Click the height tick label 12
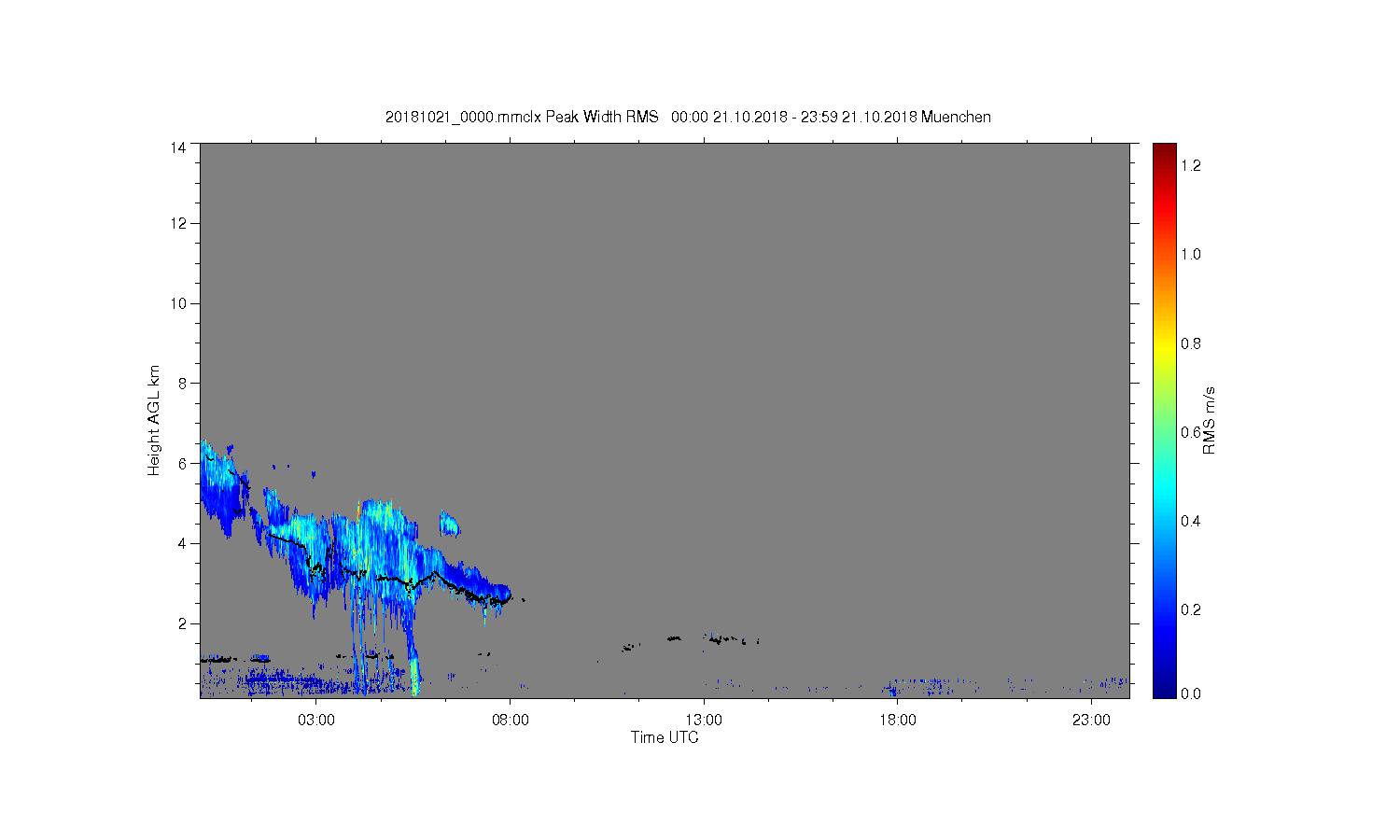Image resolution: width=1400 pixels, height=840 pixels. click(178, 223)
